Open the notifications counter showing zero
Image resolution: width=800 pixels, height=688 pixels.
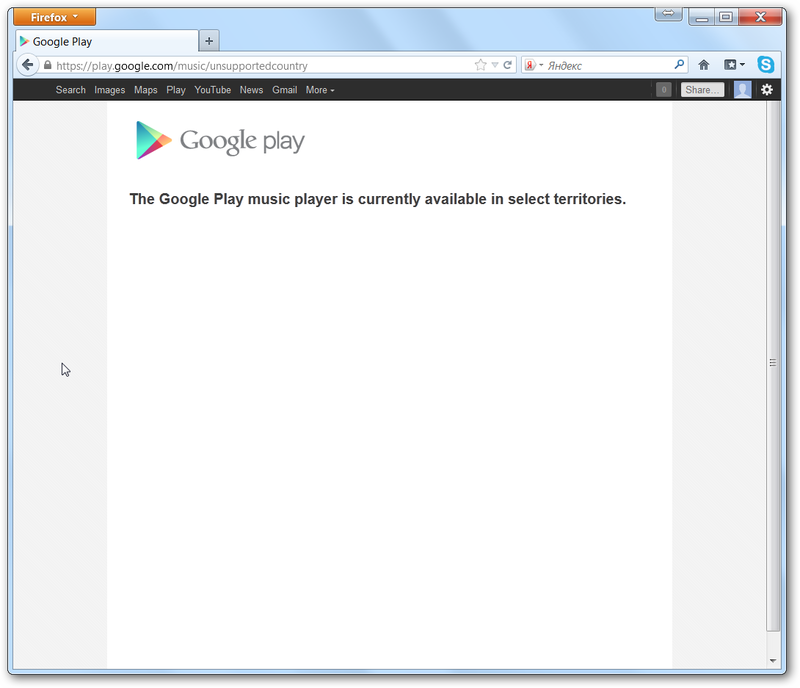pyautogui.click(x=663, y=89)
